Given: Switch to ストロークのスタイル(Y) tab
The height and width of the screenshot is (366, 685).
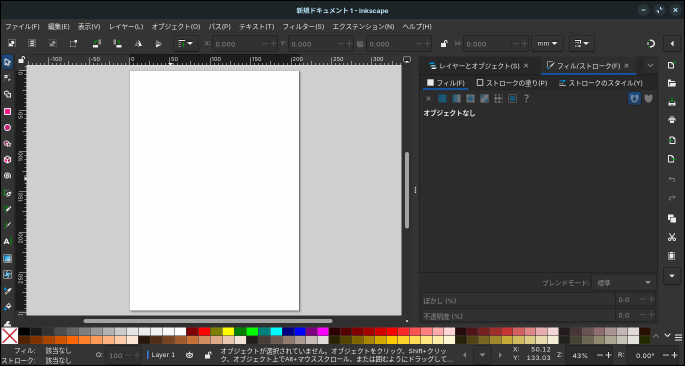Looking at the screenshot, I should click(x=600, y=83).
